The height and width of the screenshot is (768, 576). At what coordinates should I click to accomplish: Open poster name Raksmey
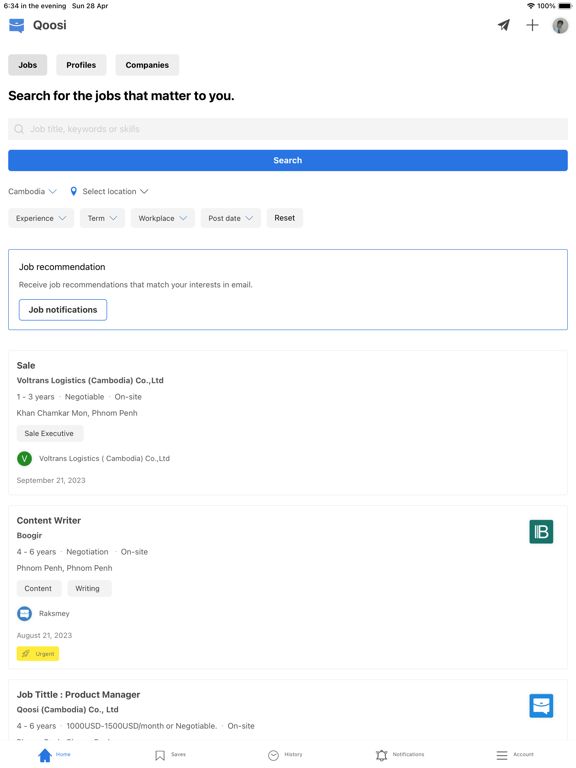click(54, 614)
